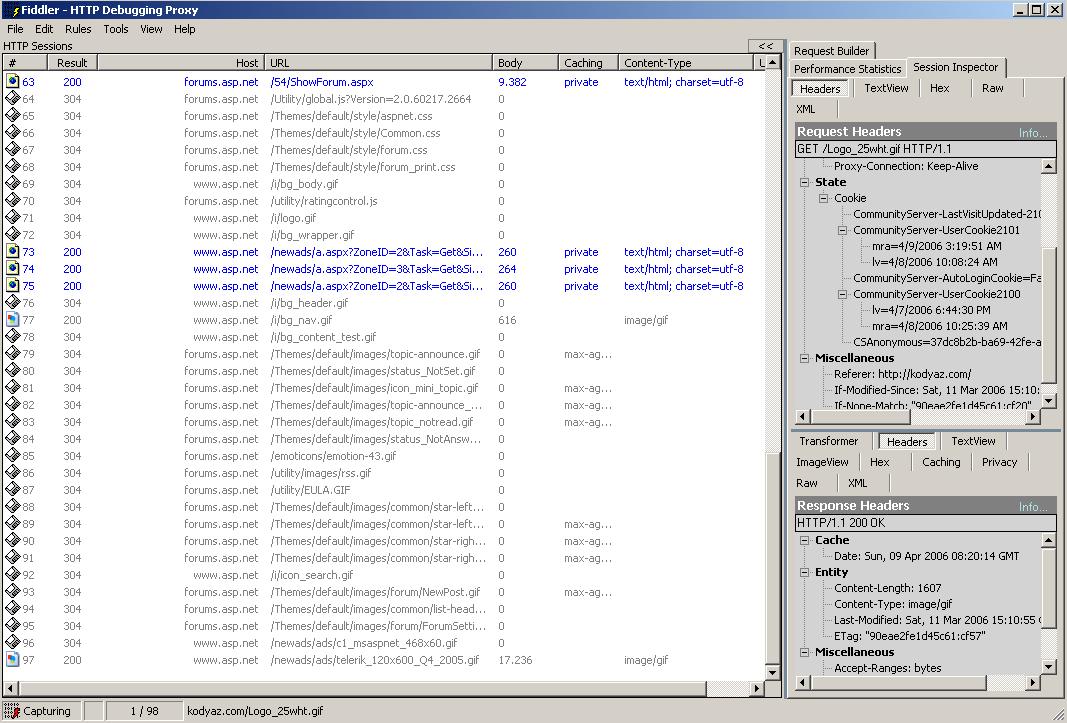The width and height of the screenshot is (1067, 723).
Task: Click the icon beside session 92
Action: 12,575
